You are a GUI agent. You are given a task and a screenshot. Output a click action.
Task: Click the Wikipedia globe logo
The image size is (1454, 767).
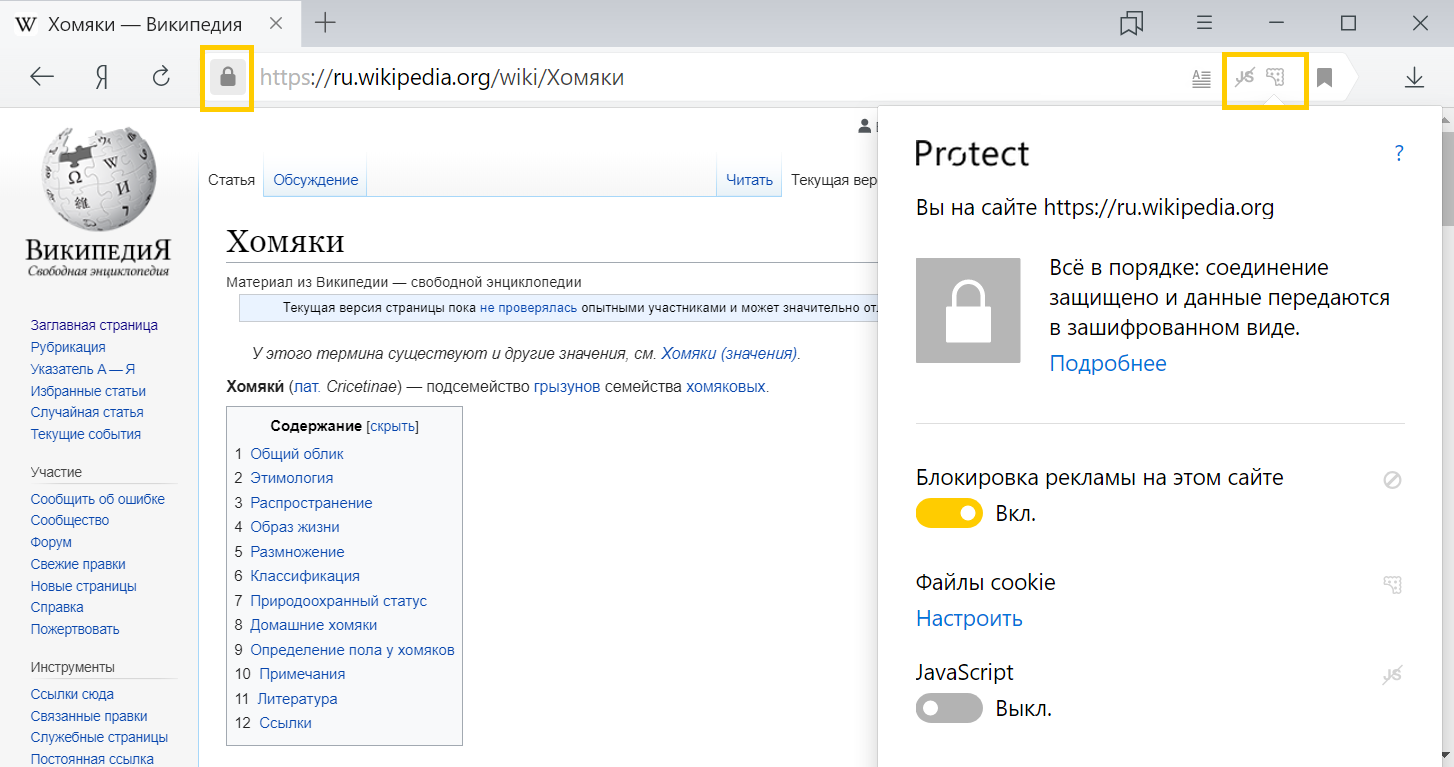(x=98, y=181)
